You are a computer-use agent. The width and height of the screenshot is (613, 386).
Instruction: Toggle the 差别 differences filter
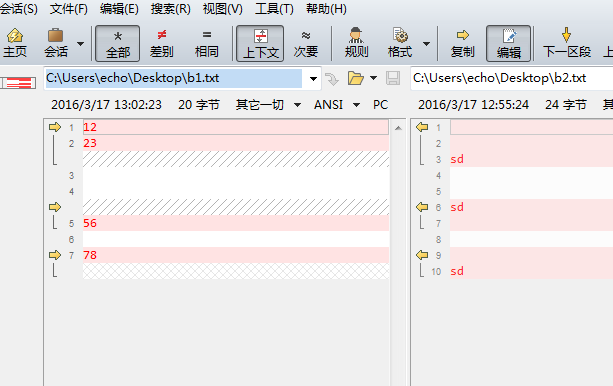click(161, 43)
